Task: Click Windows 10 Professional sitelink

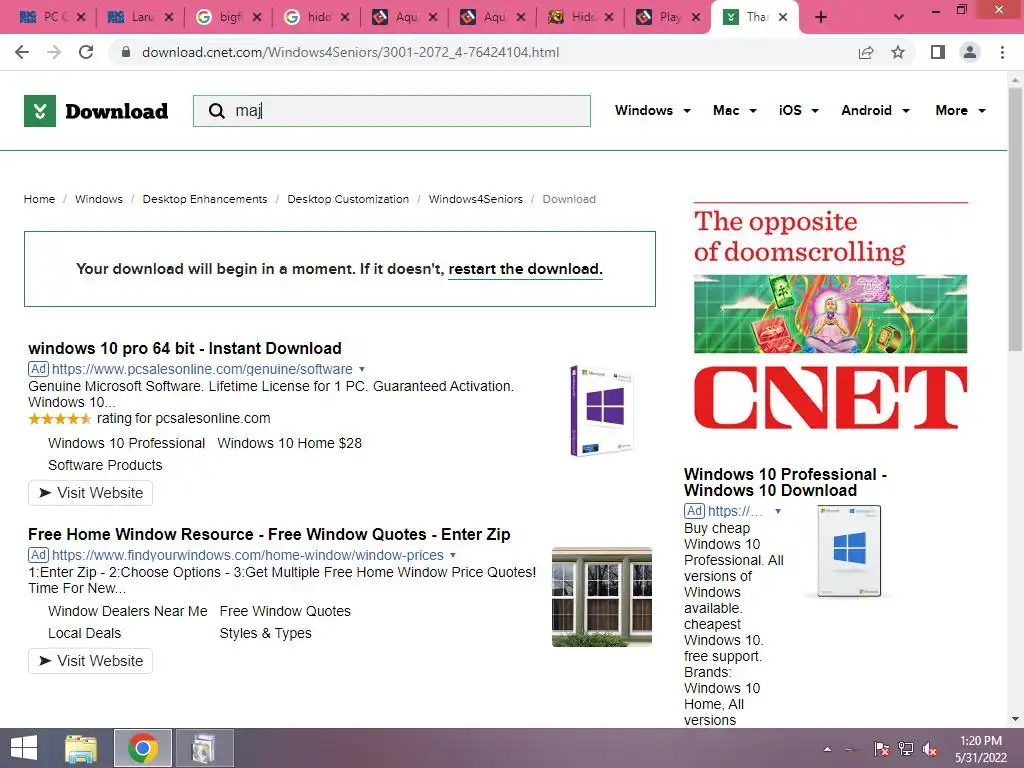Action: point(126,443)
